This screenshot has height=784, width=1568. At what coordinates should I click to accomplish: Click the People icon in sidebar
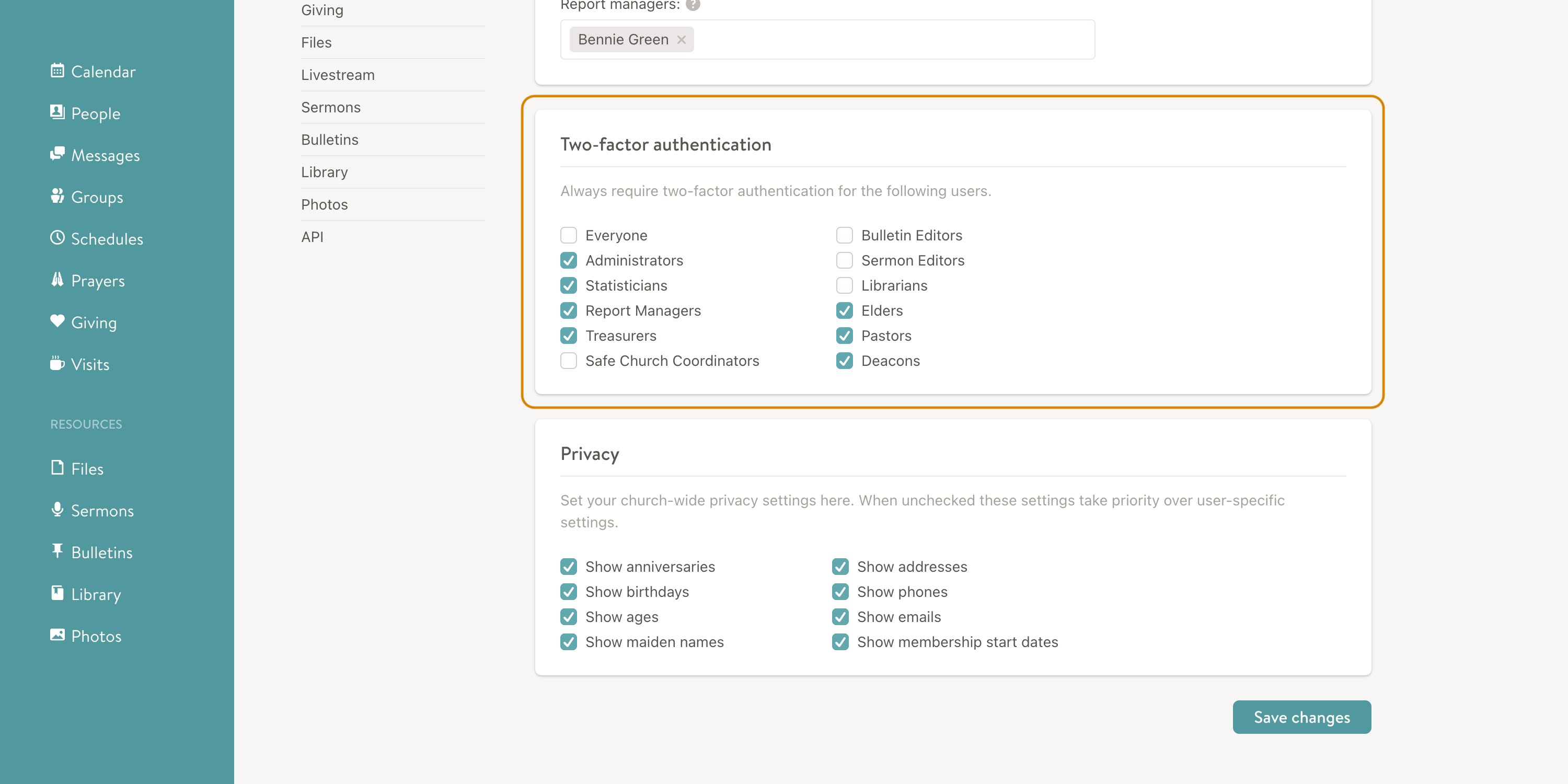click(x=57, y=112)
